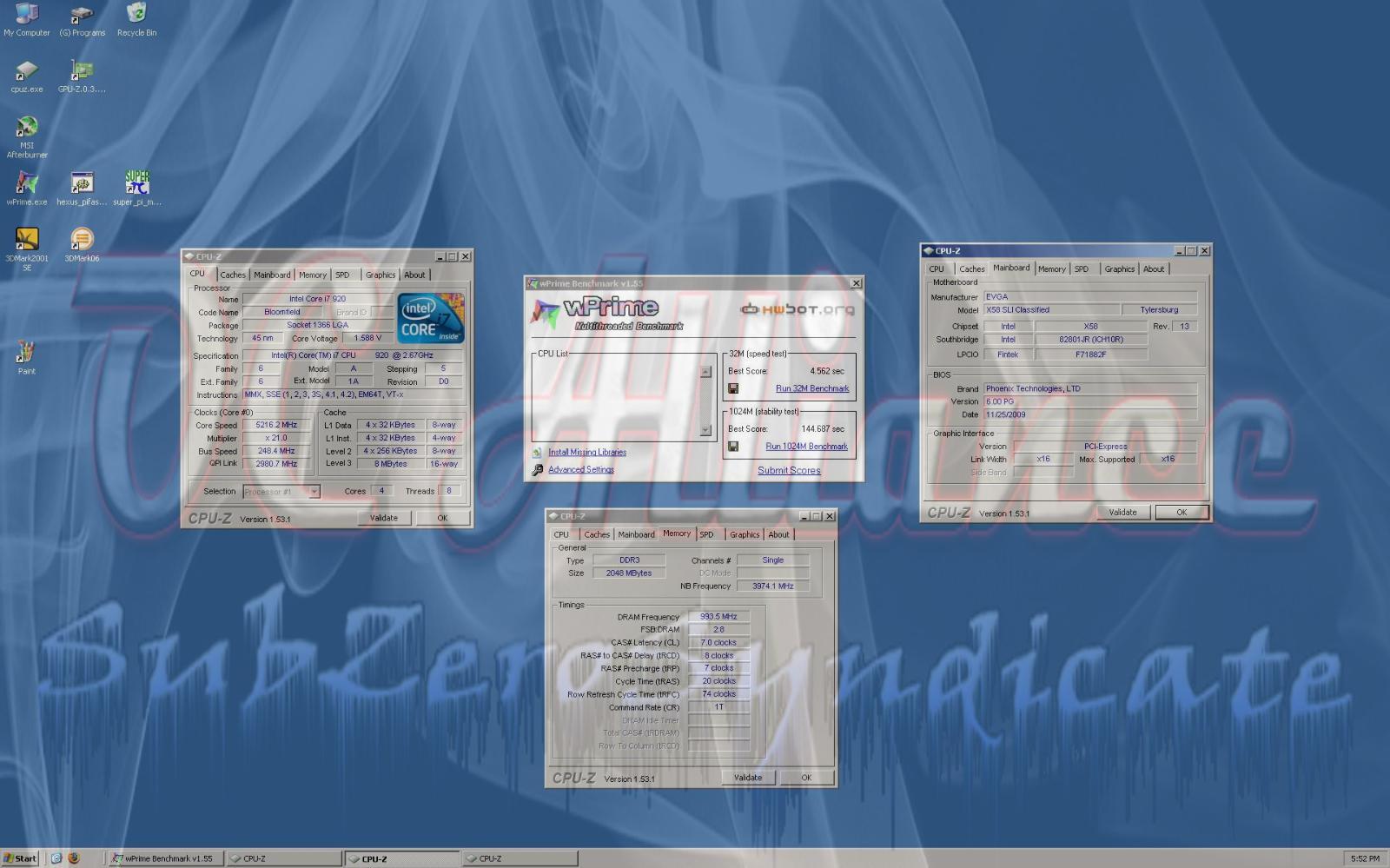Click the X58 SLI Classified model field
The image size is (1390, 868).
[x=1051, y=309]
